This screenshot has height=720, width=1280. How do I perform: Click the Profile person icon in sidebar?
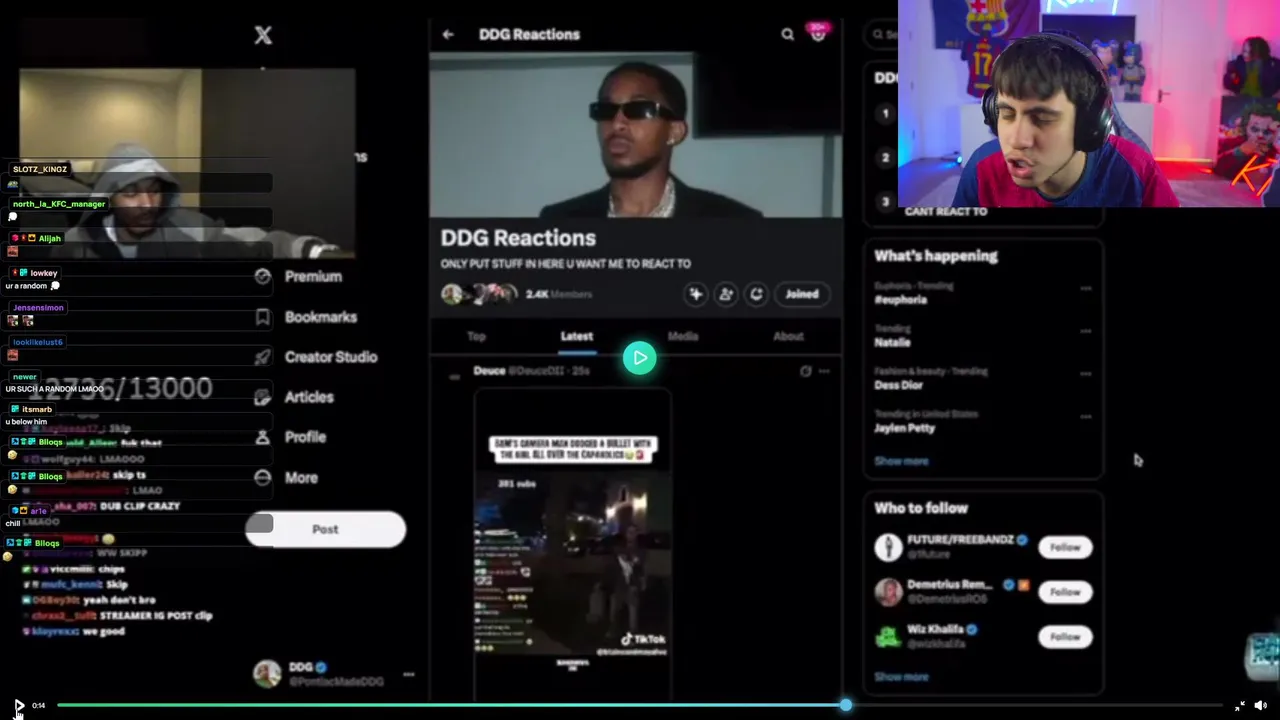[262, 437]
